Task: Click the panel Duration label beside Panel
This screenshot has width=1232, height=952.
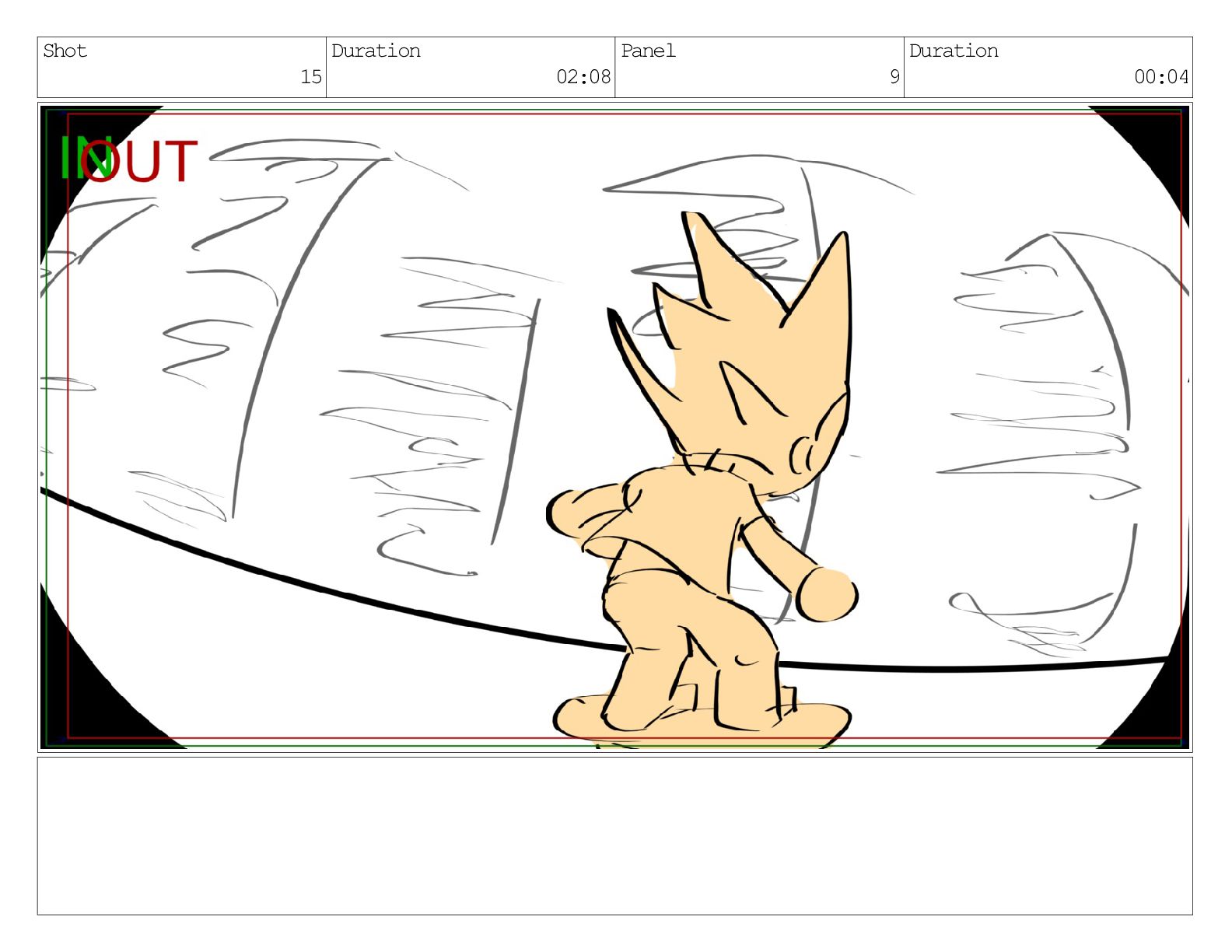Action: (x=954, y=51)
